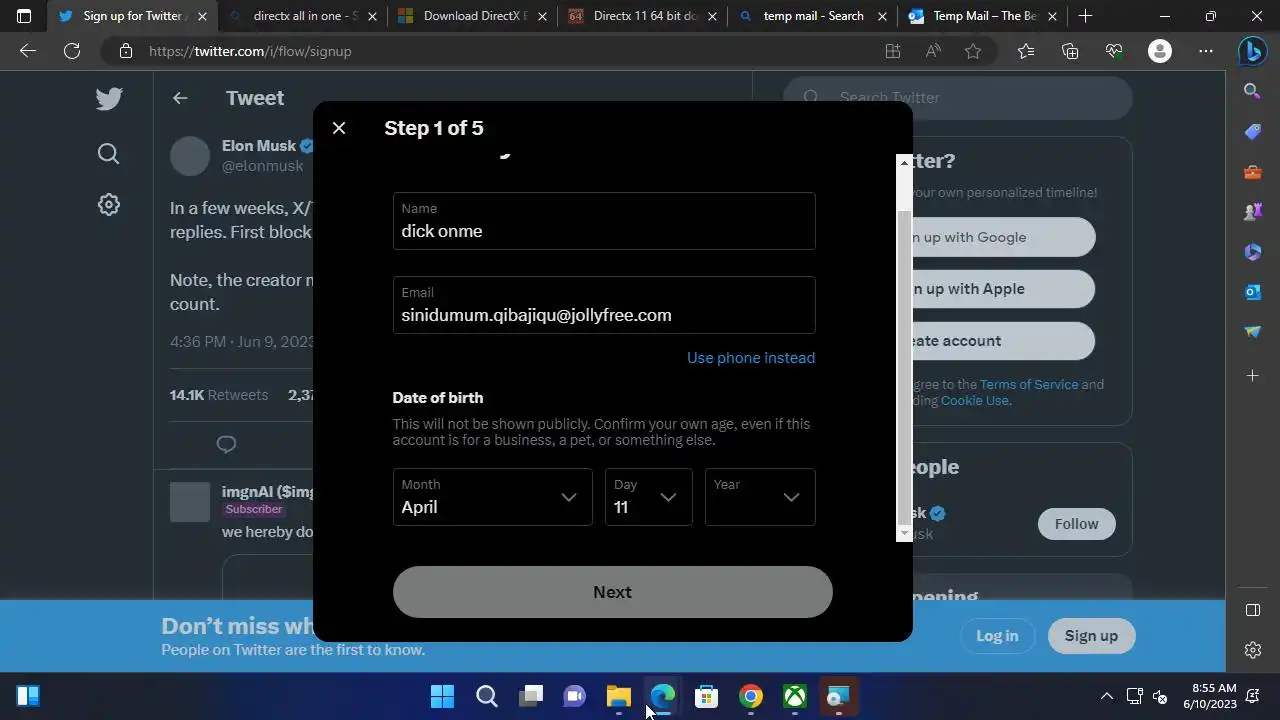Click the Sign up button in the bottom banner
The width and height of the screenshot is (1280, 720).
pos(1091,636)
